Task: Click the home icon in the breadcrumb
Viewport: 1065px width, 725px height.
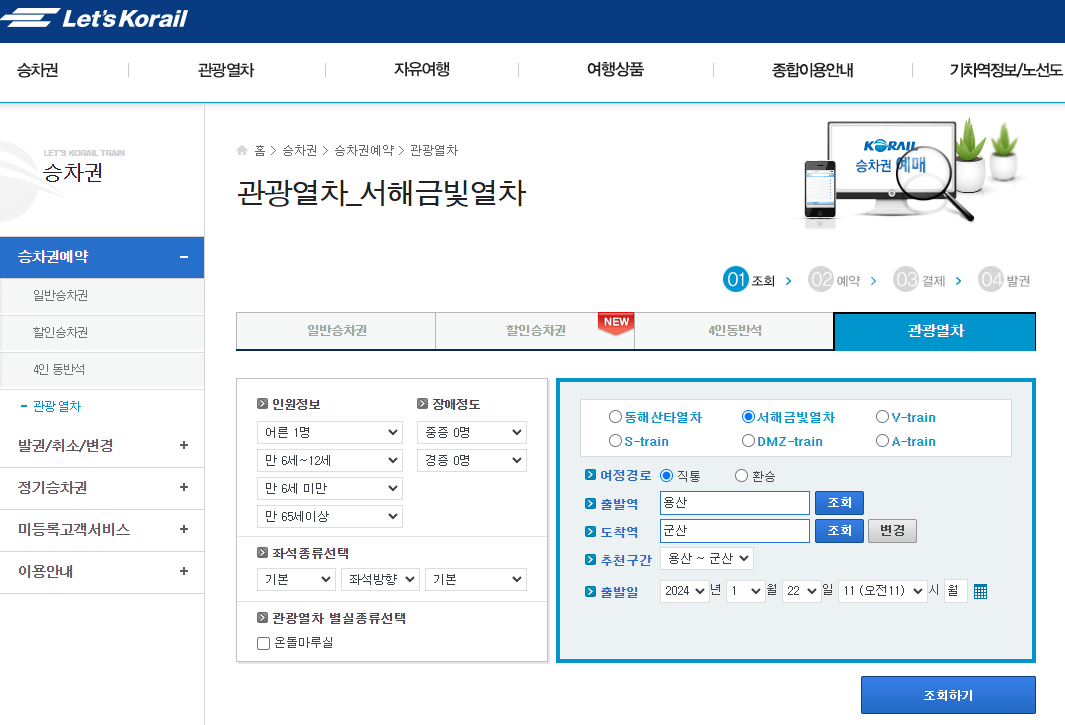Action: [x=241, y=149]
